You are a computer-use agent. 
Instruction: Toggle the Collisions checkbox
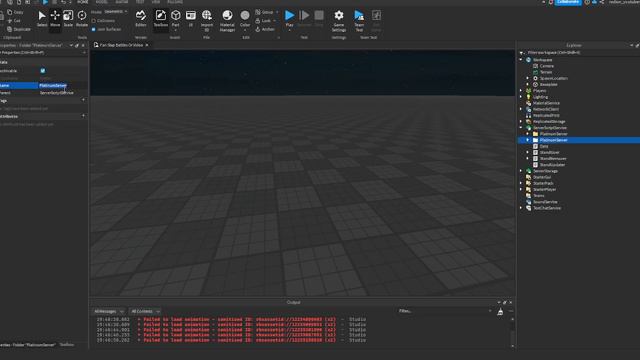point(93,21)
